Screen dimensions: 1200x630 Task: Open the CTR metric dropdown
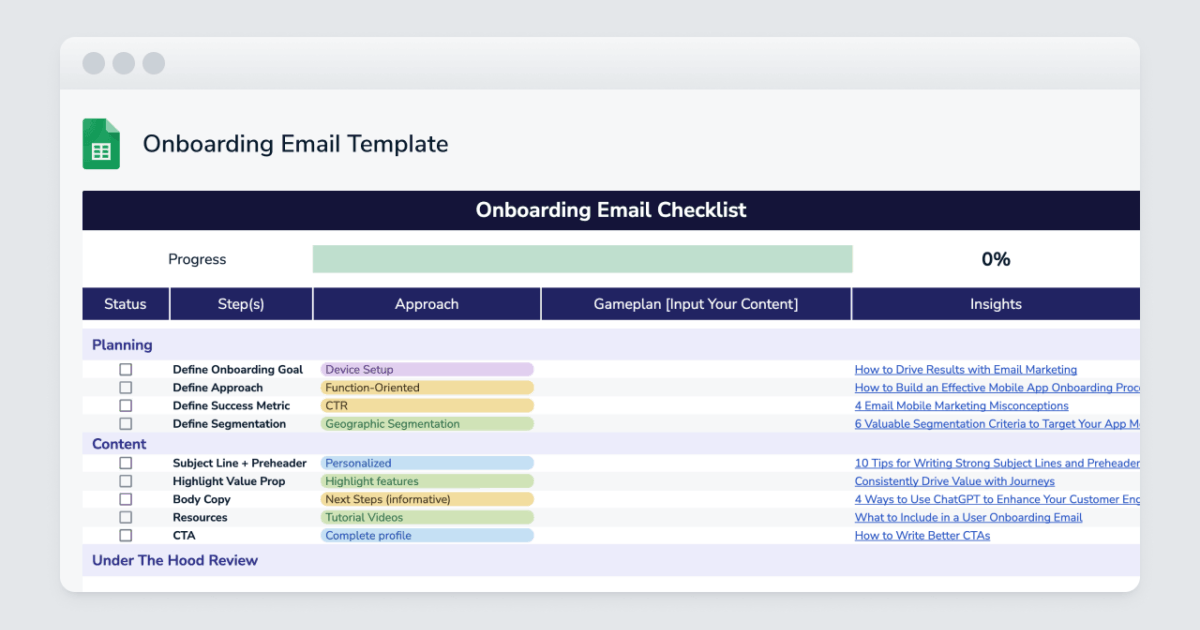pyautogui.click(x=427, y=405)
